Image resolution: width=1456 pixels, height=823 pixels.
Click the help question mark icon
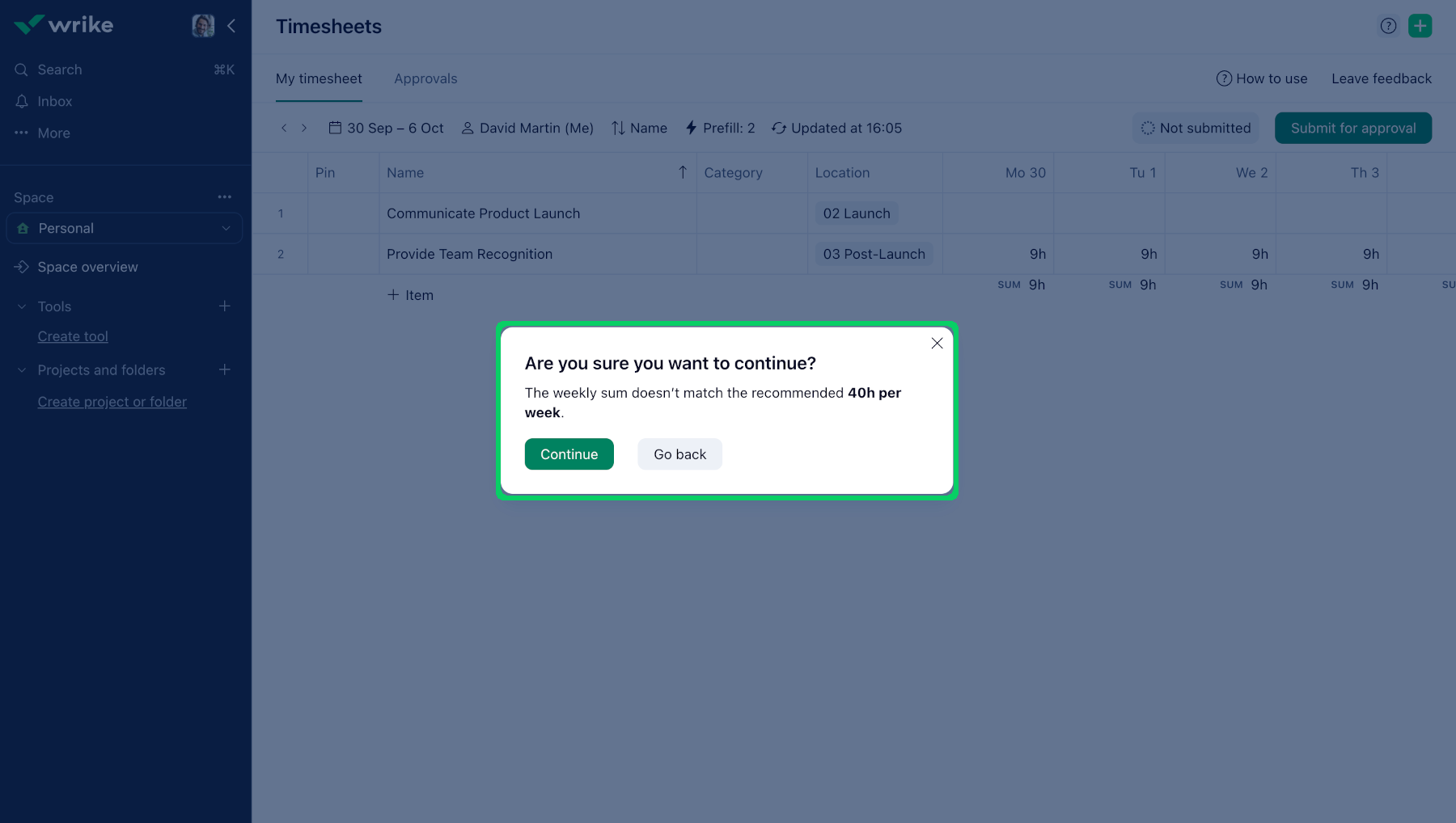(x=1388, y=26)
